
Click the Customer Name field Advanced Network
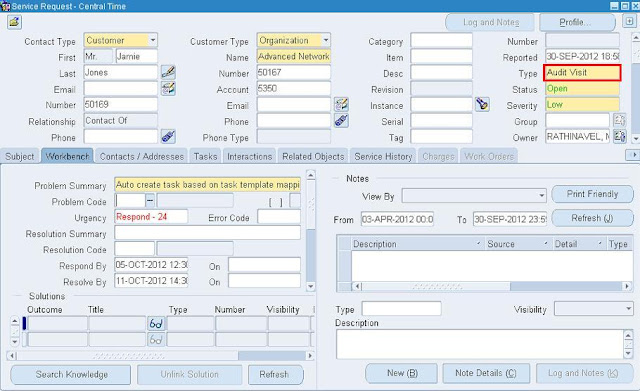pyautogui.click(x=293, y=56)
